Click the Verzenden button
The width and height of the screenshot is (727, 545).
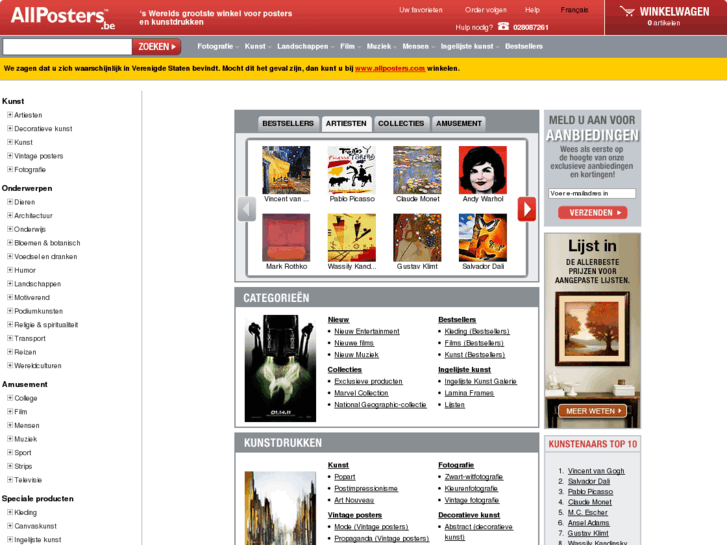tap(592, 212)
